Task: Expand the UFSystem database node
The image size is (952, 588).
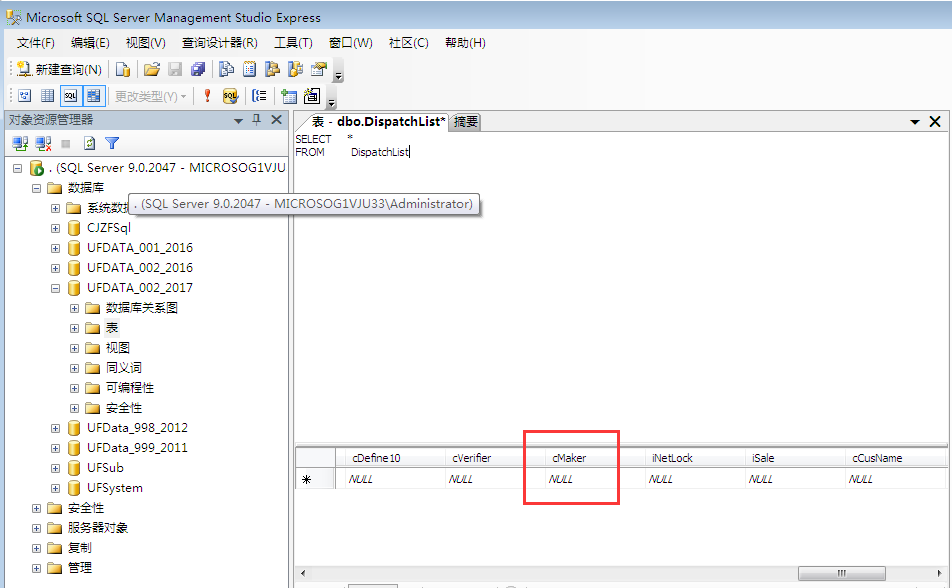Action: click(56, 488)
